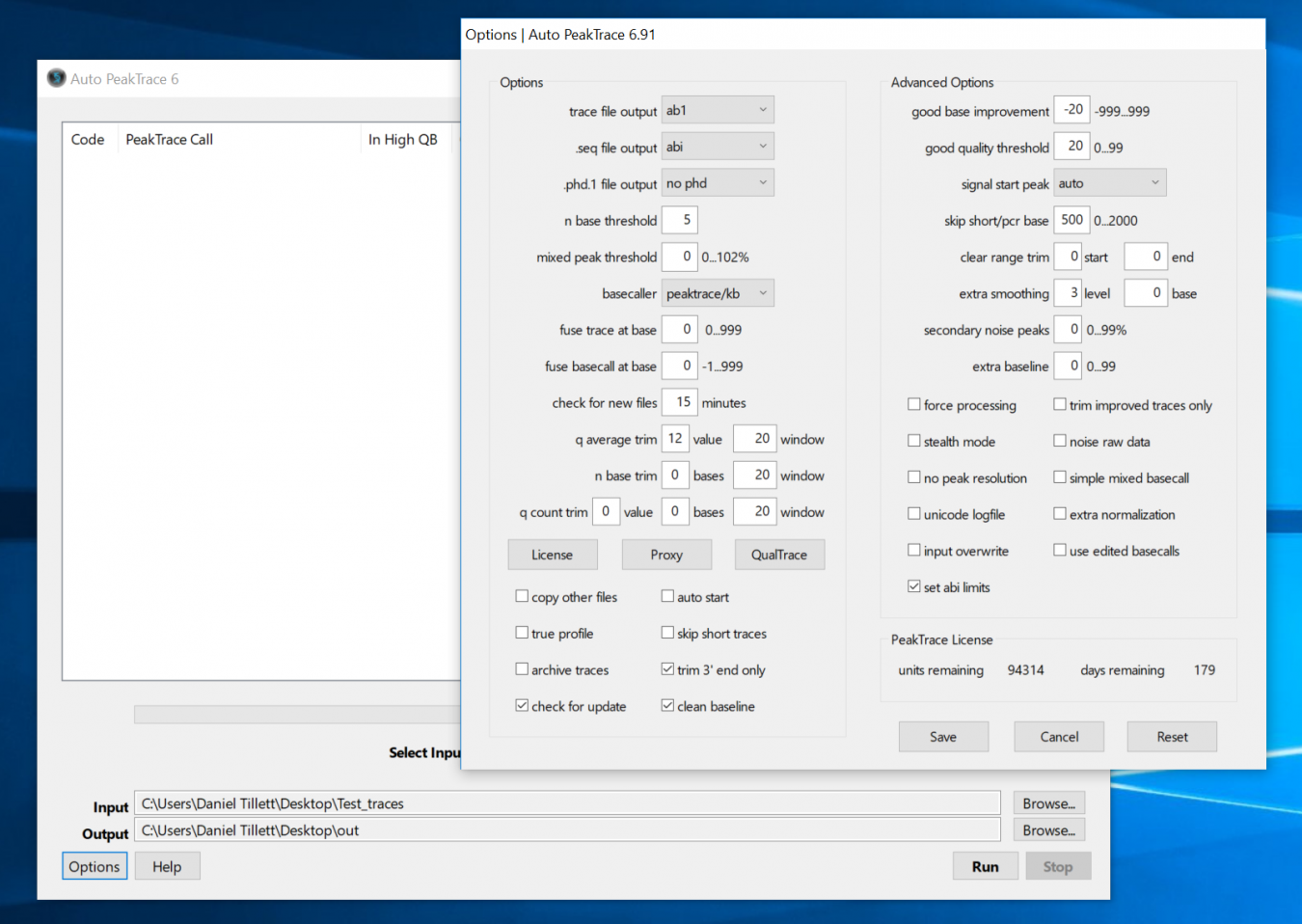Click skip short/pcr base field

[x=1071, y=220]
